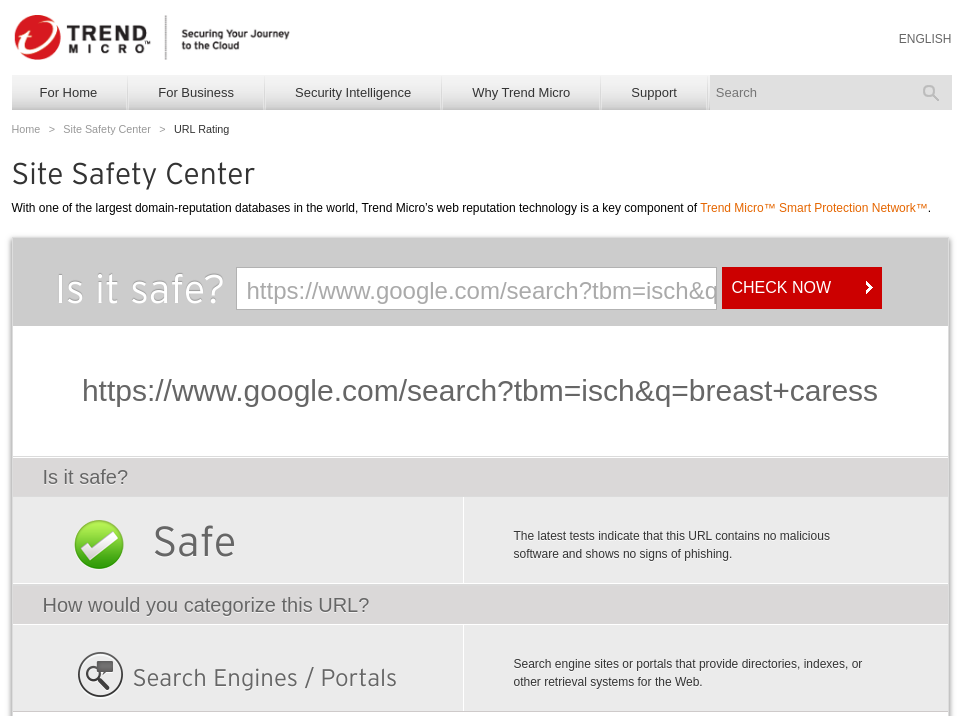Go to Home breadcrumb link
This screenshot has width=966, height=716.
click(26, 129)
